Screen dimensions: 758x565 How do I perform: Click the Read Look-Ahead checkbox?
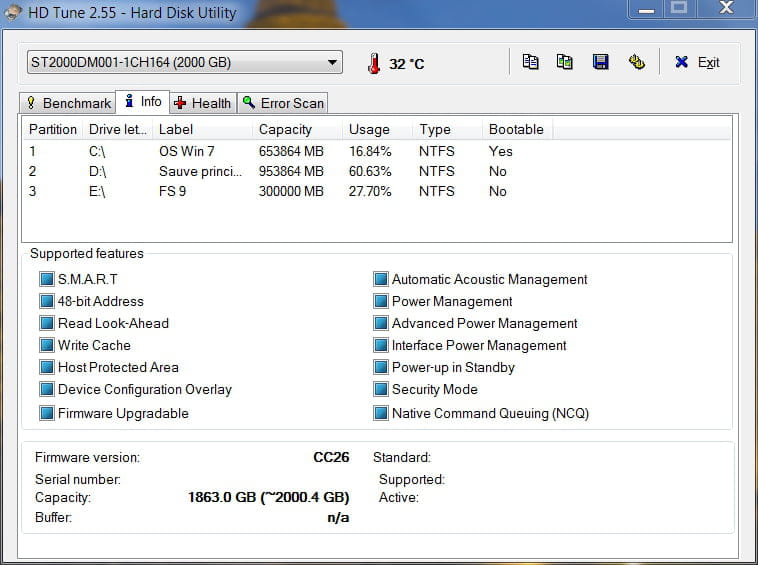coord(47,323)
